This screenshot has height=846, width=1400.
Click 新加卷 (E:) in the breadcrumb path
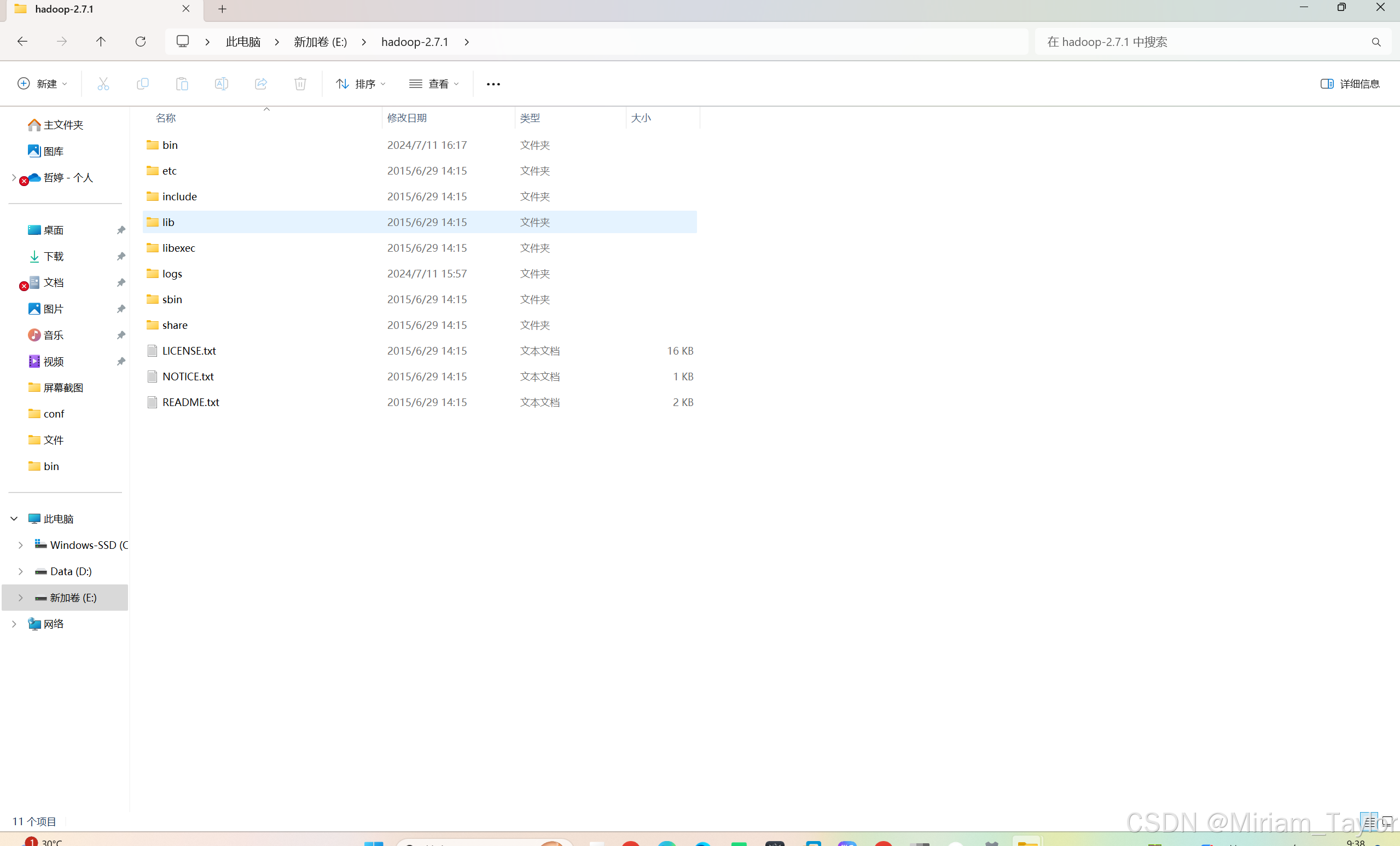[320, 42]
